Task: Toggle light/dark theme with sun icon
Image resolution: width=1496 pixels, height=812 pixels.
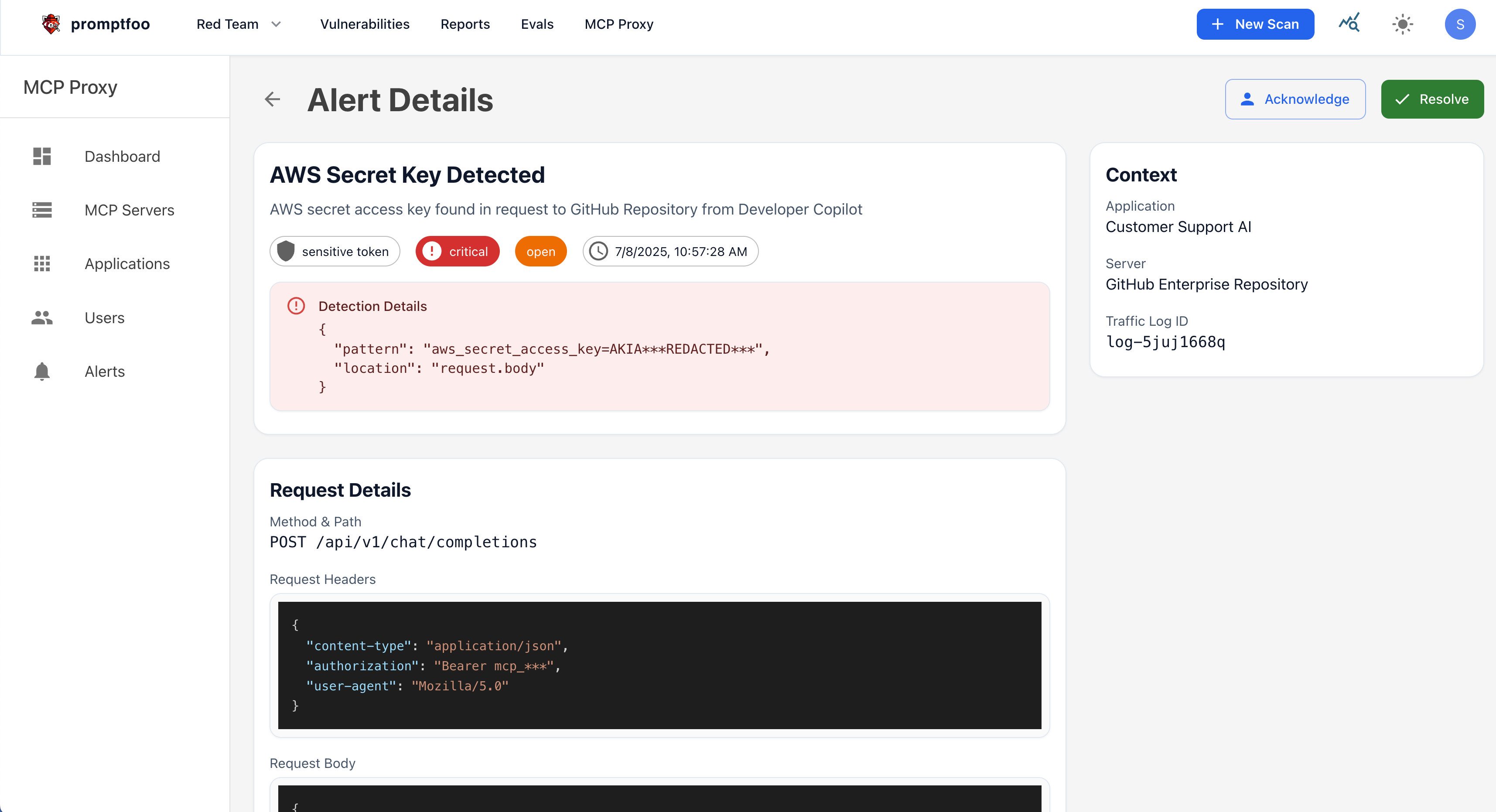Action: click(1403, 24)
